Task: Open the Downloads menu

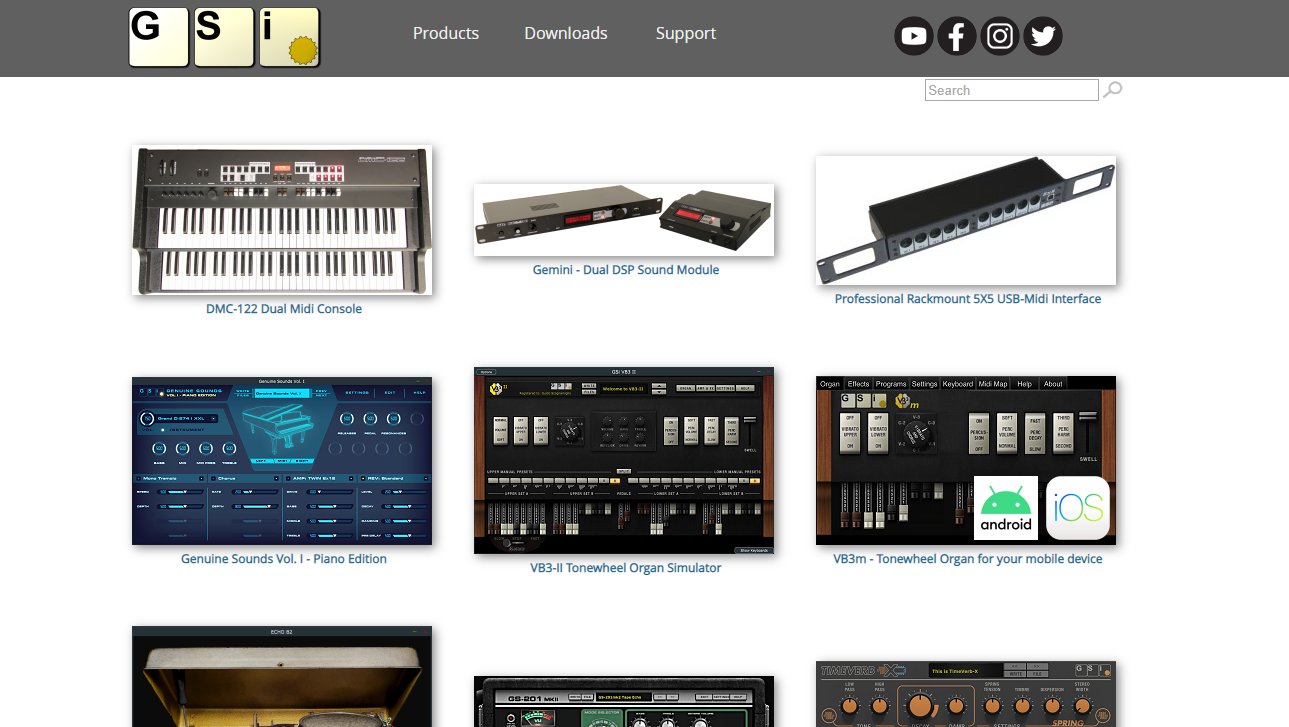Action: pos(566,33)
